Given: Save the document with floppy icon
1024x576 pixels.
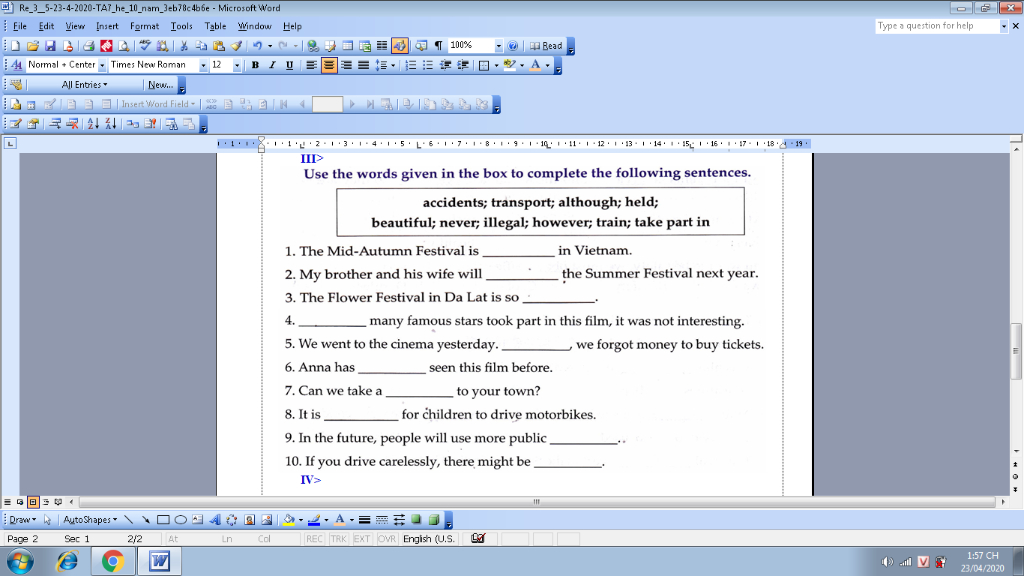Looking at the screenshot, I should [x=50, y=46].
